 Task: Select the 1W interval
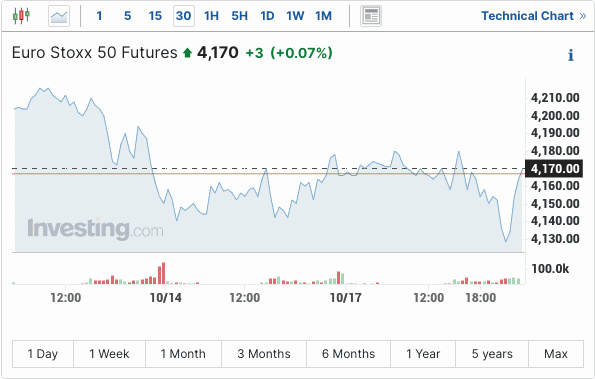(x=295, y=16)
